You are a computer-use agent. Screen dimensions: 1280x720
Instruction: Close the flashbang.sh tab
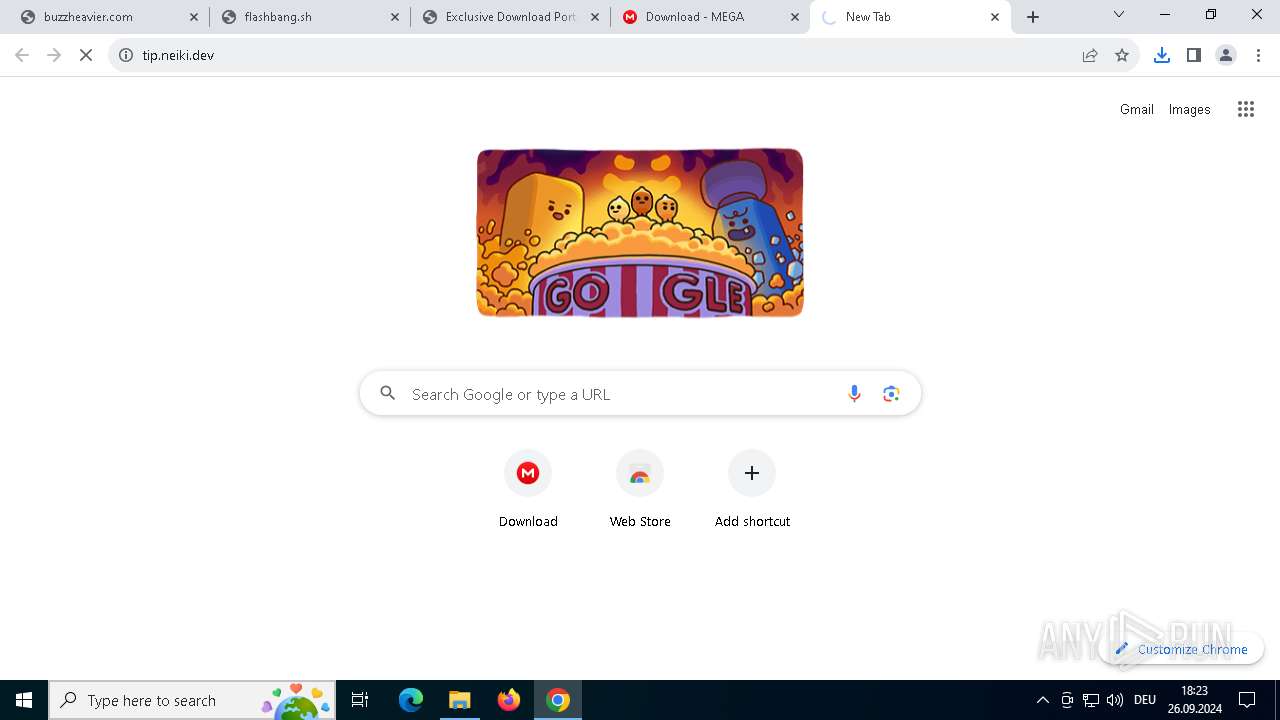(395, 17)
